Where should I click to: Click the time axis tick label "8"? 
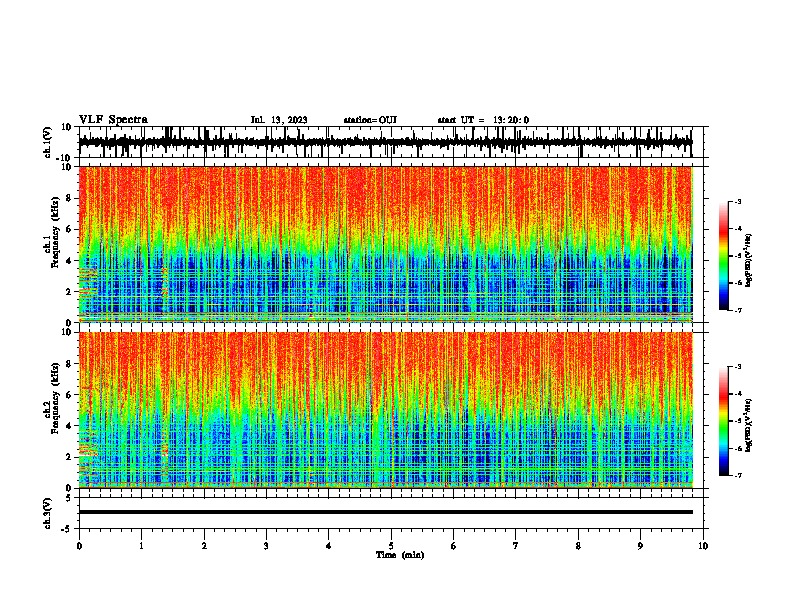tap(578, 546)
